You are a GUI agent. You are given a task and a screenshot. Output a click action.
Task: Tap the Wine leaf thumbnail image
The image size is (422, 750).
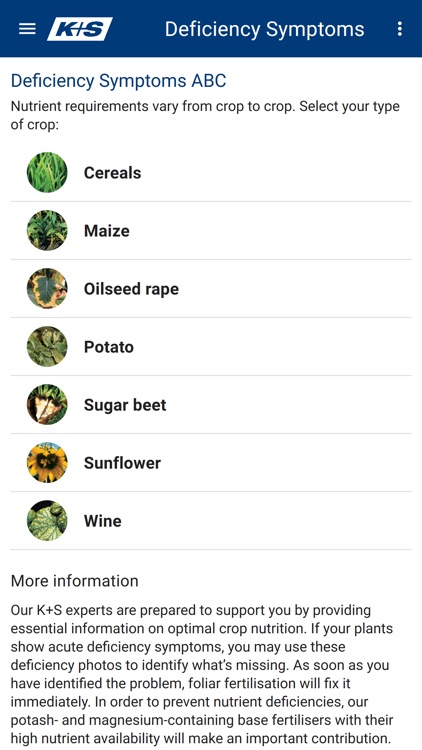[x=47, y=520]
